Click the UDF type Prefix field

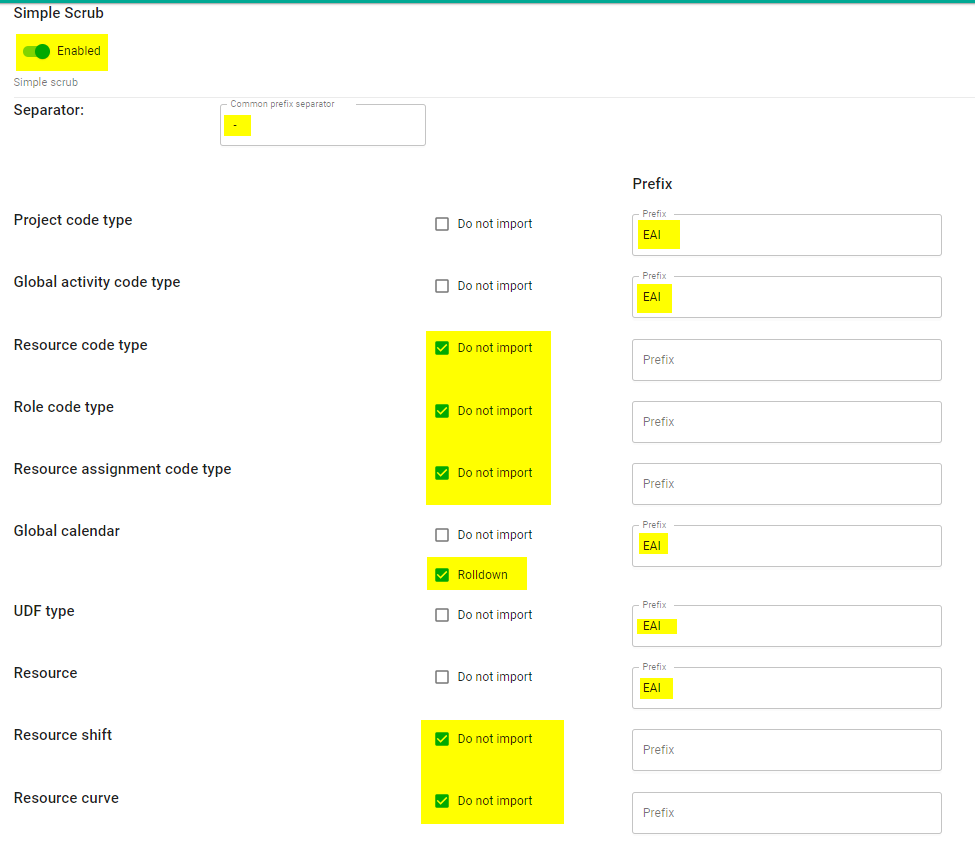[786, 626]
